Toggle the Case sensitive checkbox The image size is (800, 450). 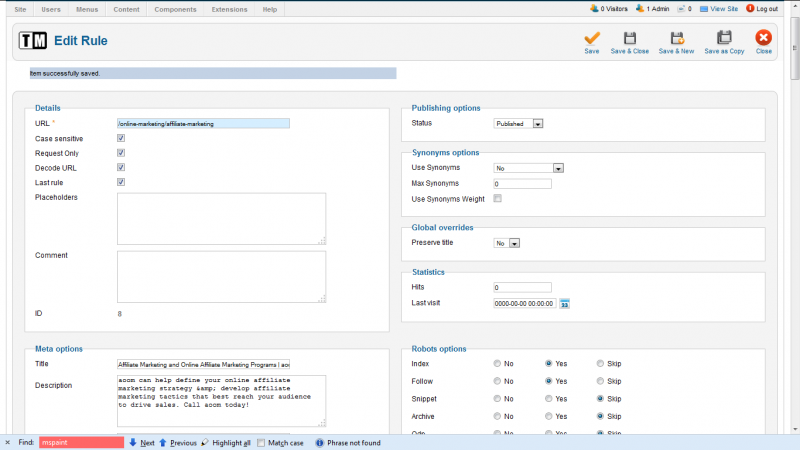[121, 138]
